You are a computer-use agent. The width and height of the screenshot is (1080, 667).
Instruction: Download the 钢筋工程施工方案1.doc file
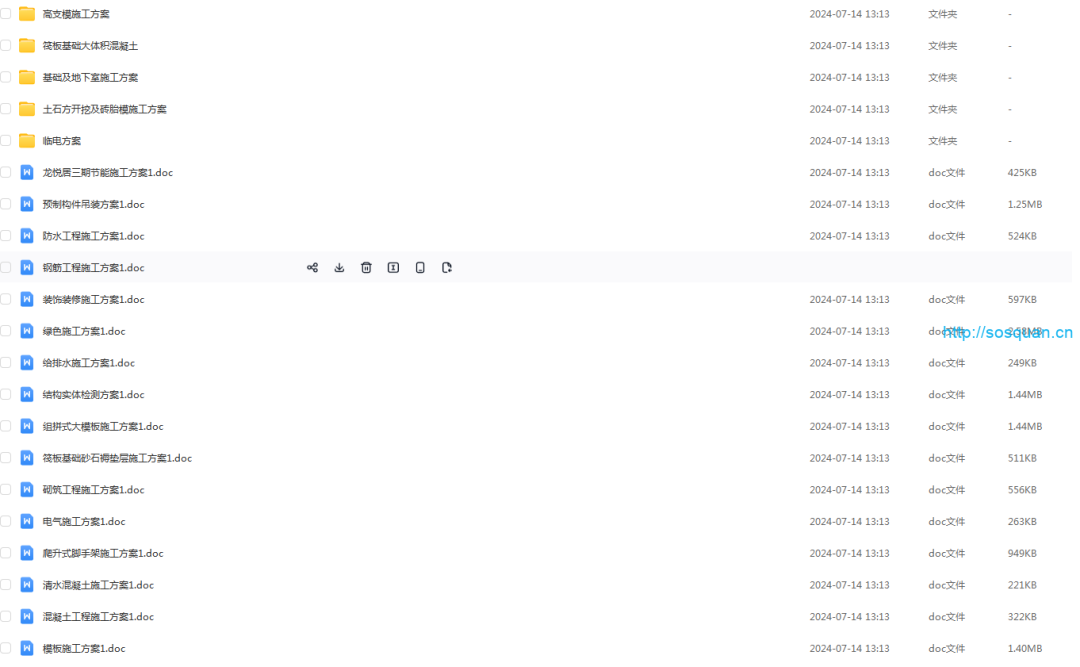click(x=339, y=267)
